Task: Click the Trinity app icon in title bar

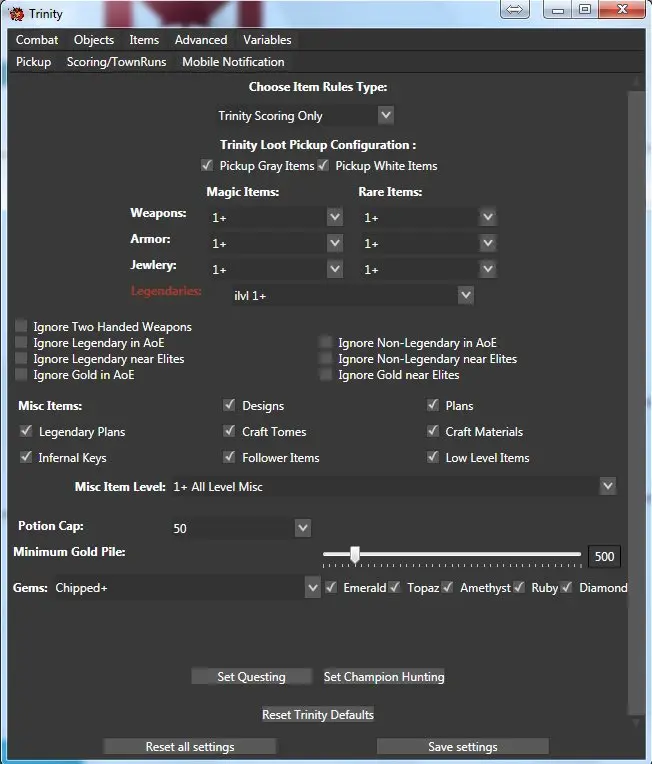Action: point(15,12)
